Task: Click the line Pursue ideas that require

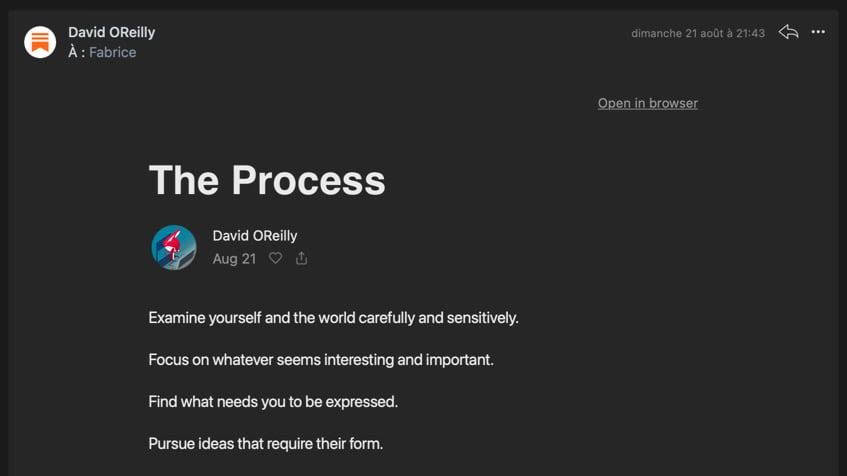Action: click(266, 444)
